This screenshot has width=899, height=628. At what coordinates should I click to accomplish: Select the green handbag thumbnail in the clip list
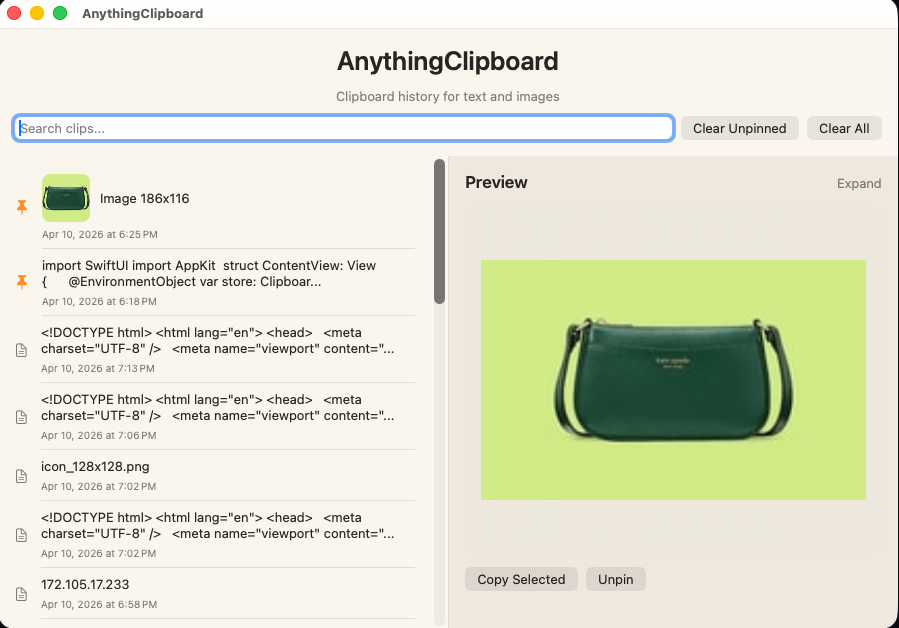66,198
